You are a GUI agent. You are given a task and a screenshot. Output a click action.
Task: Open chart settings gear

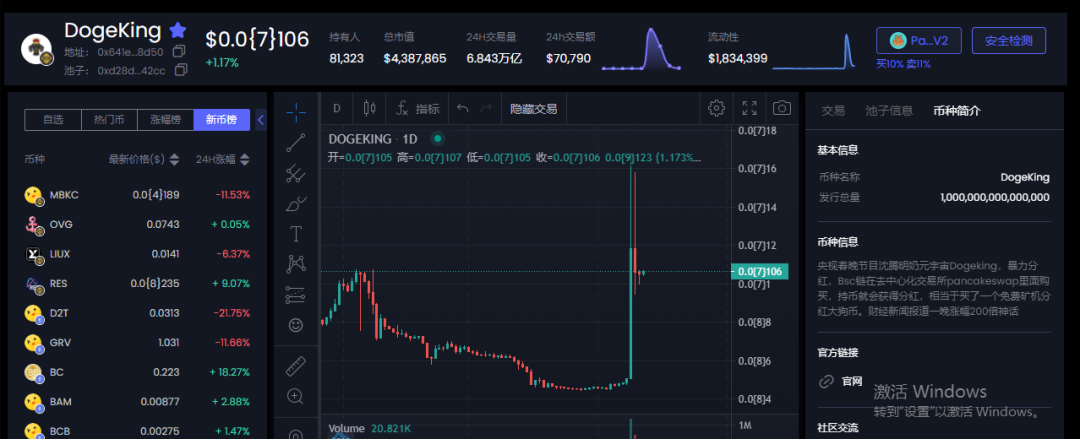click(716, 108)
